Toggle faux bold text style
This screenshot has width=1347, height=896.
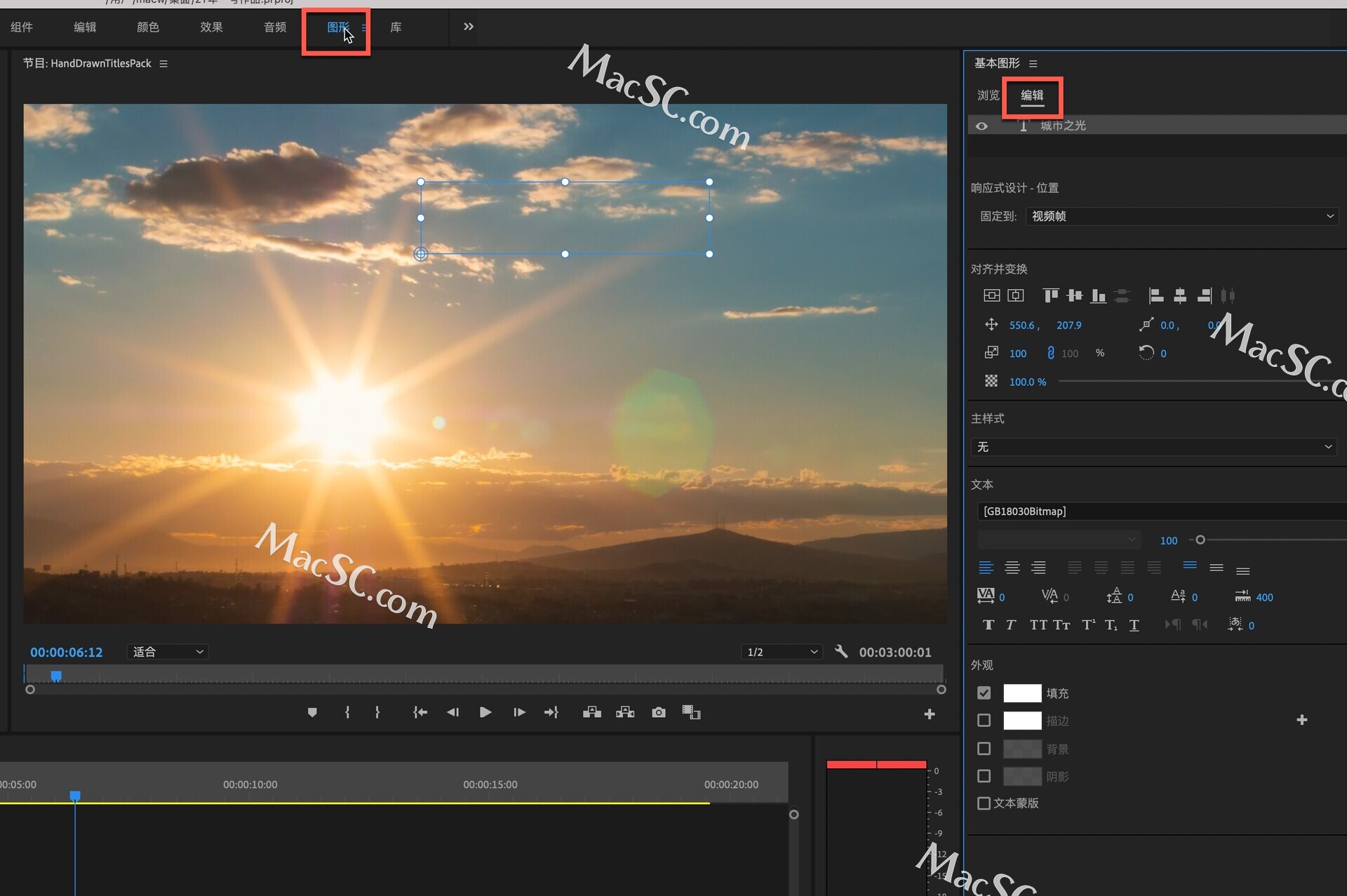988,624
